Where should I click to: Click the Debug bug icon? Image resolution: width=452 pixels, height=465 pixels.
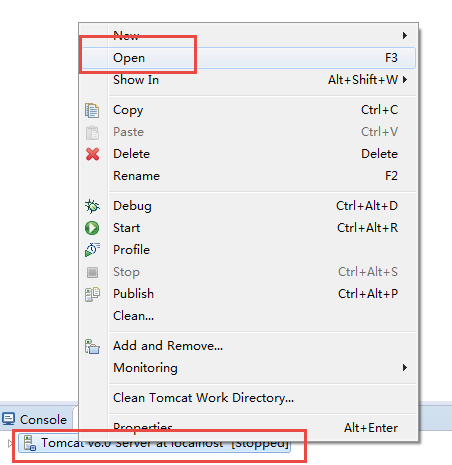pyautogui.click(x=92, y=206)
